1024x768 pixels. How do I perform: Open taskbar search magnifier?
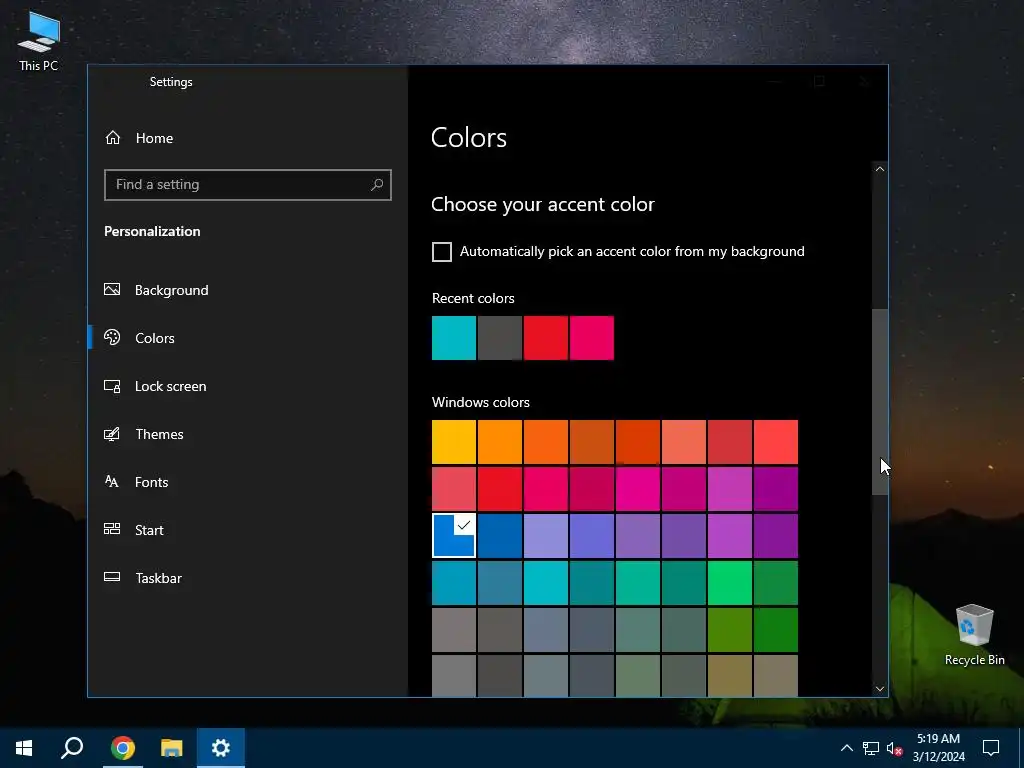72,748
